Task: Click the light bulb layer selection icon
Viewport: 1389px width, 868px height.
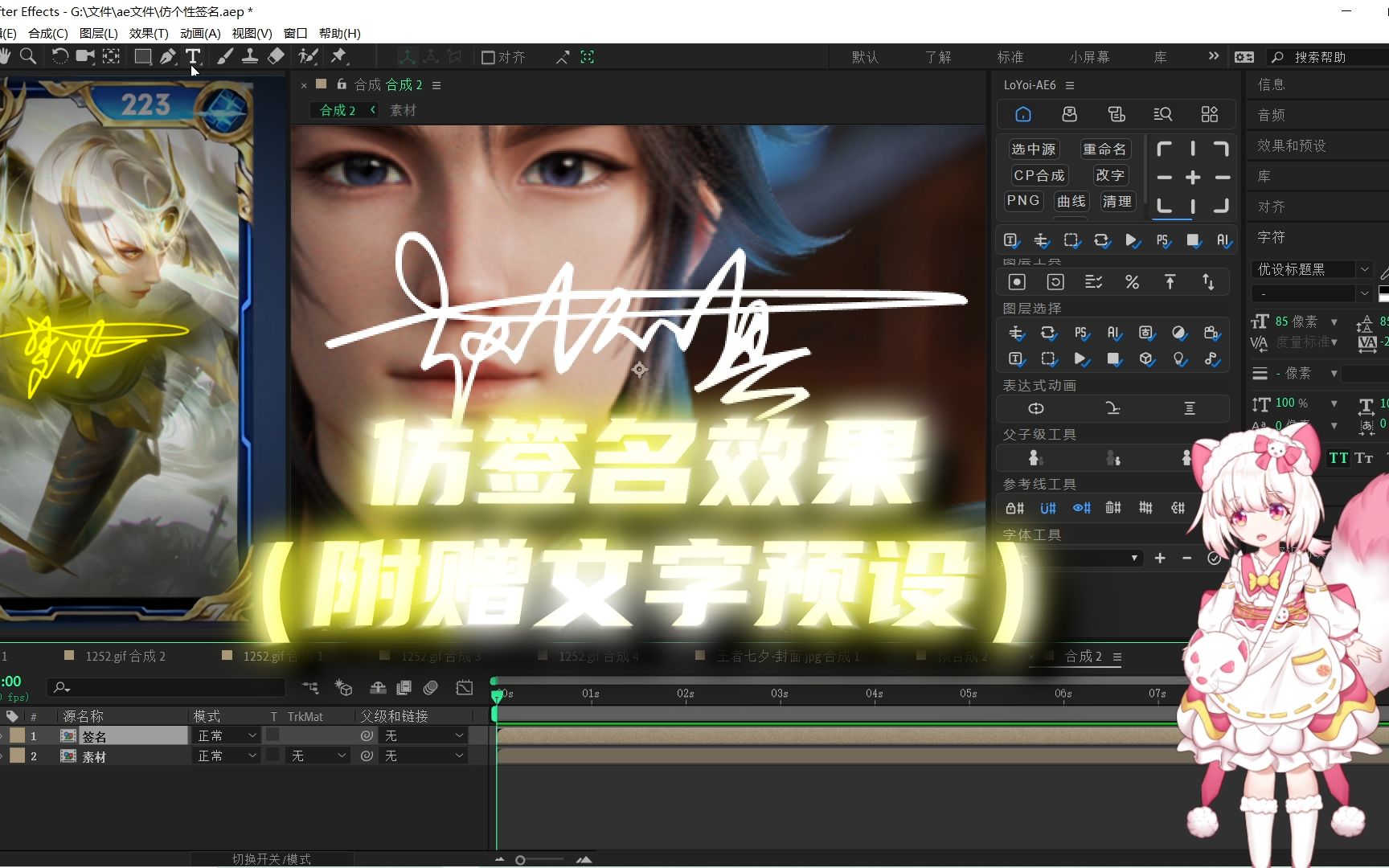Action: click(1179, 359)
